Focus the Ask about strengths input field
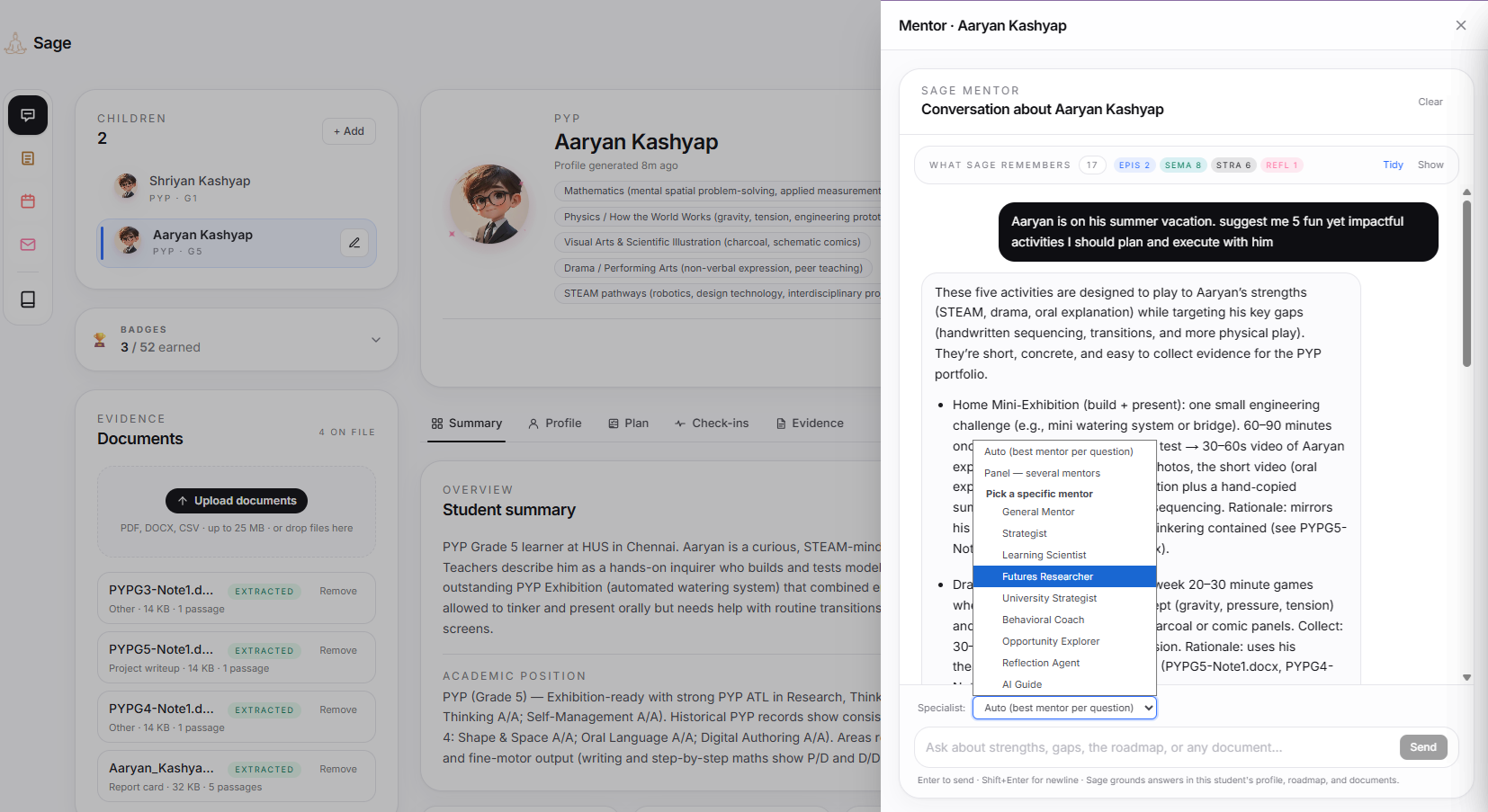Screen dimensions: 1488x812 [1156, 747]
